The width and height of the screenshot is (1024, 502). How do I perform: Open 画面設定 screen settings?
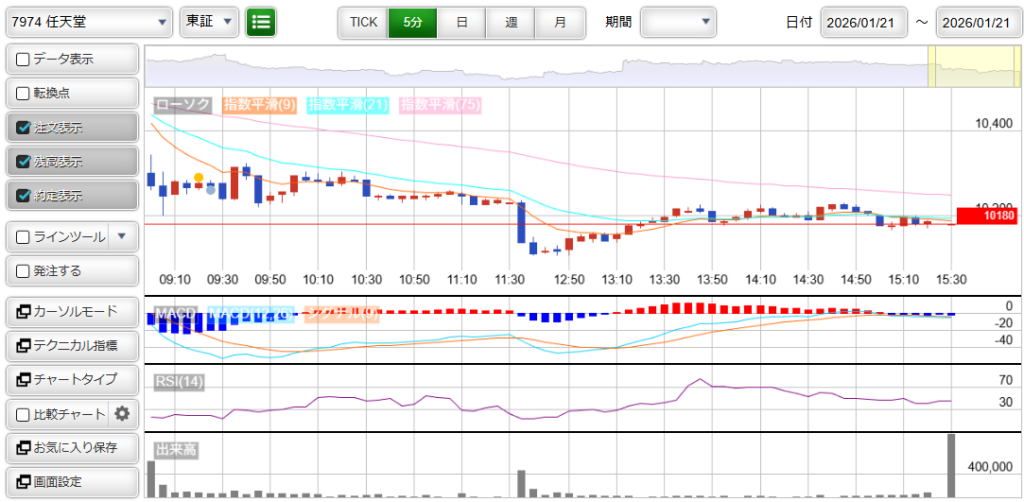(70, 482)
